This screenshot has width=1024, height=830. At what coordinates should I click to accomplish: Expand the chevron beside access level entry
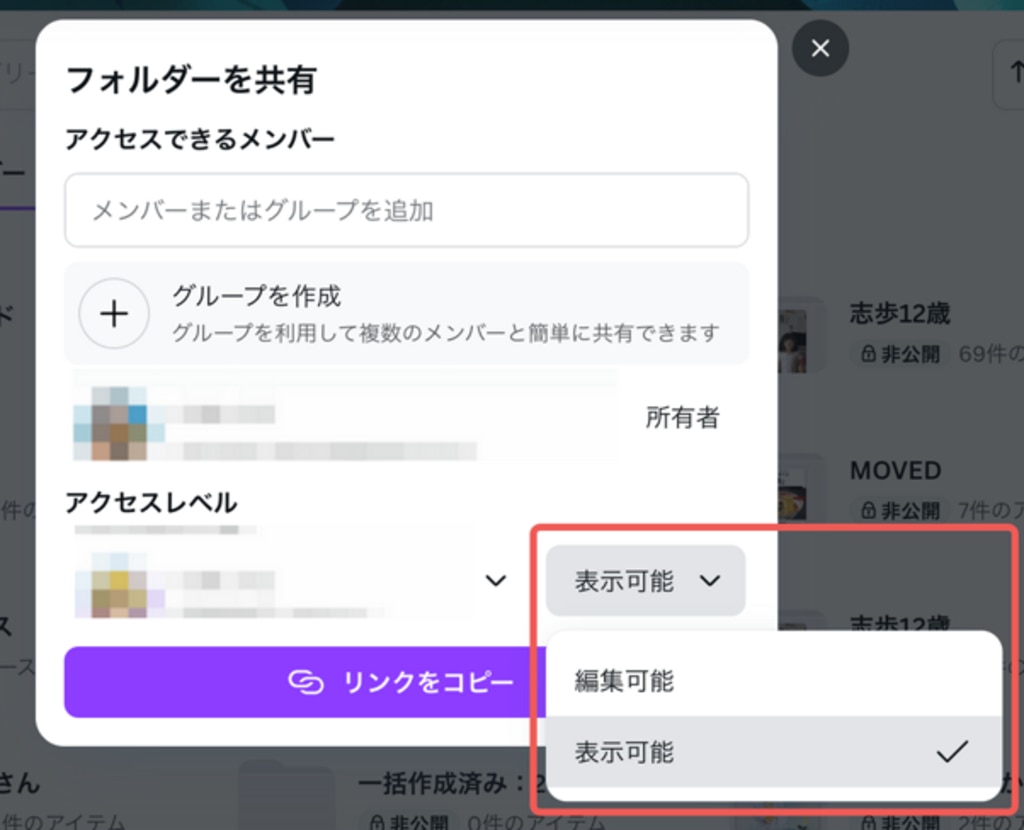(x=495, y=580)
